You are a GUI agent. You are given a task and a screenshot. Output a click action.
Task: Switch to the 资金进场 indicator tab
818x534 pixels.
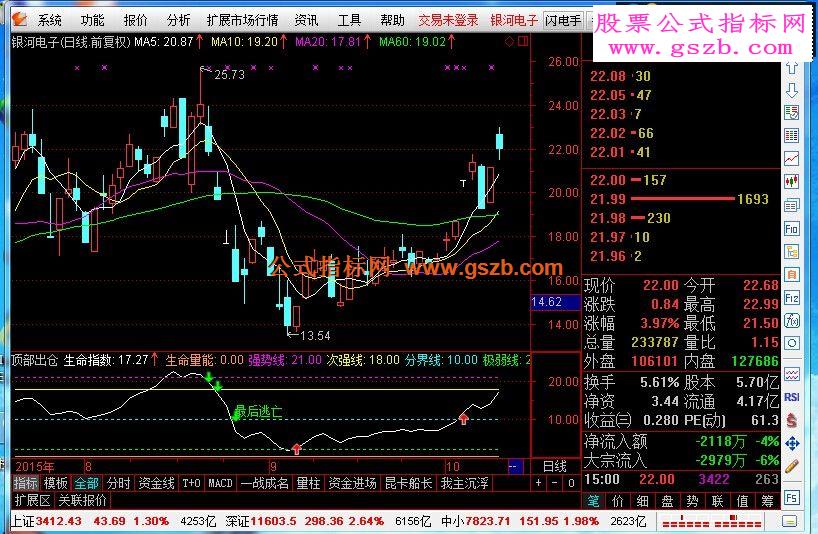[353, 483]
